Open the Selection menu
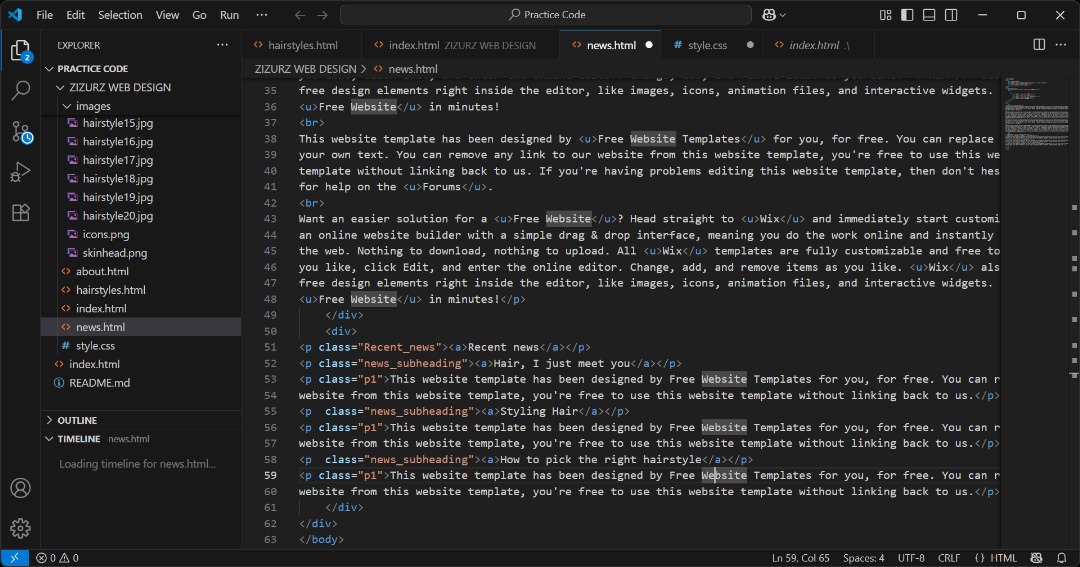This screenshot has height=567, width=1080. (120, 14)
